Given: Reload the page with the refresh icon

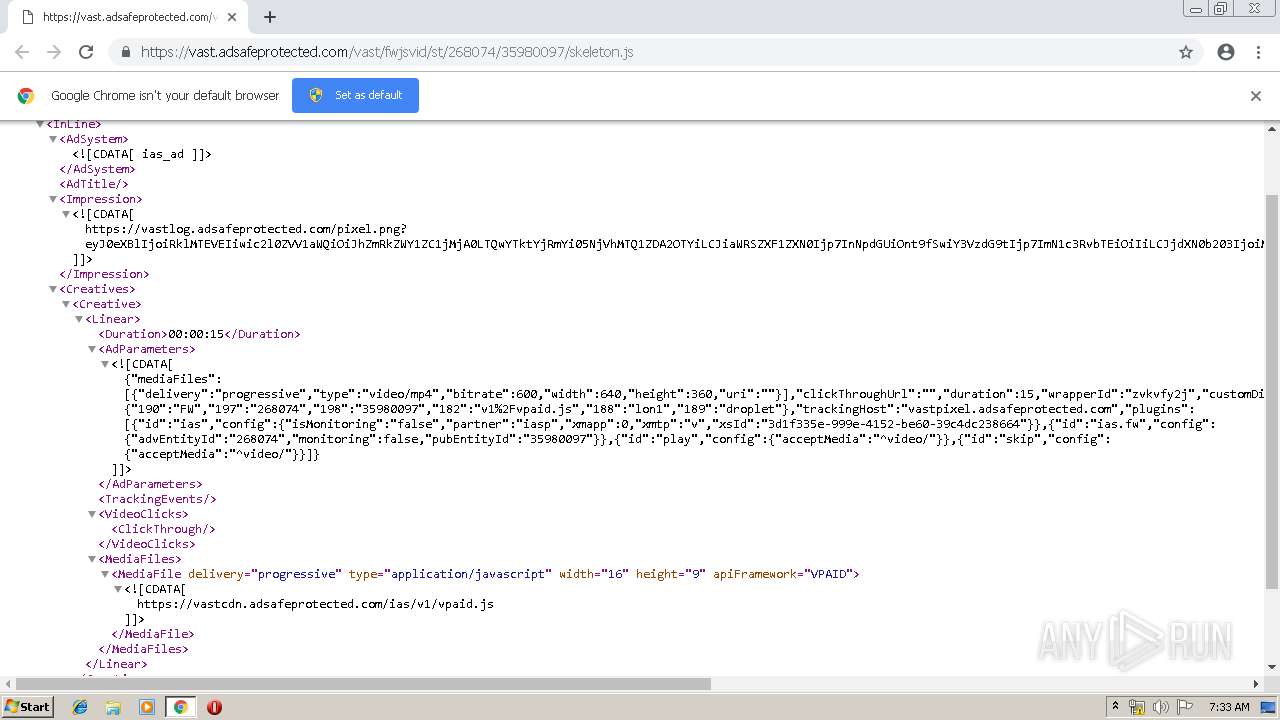Looking at the screenshot, I should coord(86,52).
